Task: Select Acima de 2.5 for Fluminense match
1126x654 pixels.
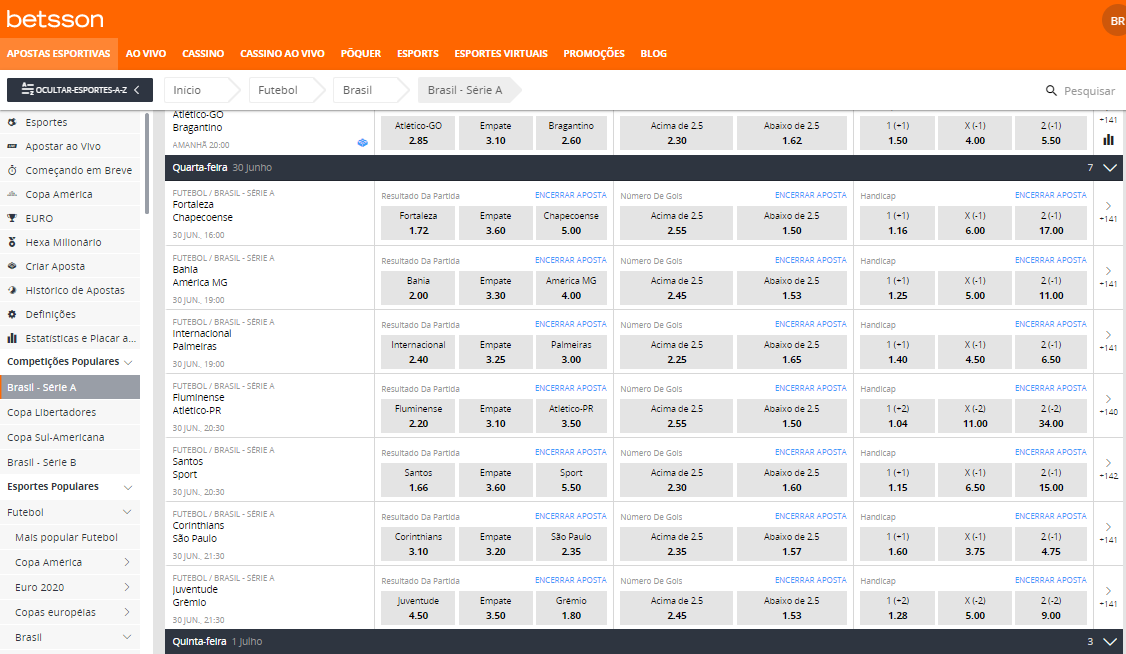Action: (x=676, y=416)
